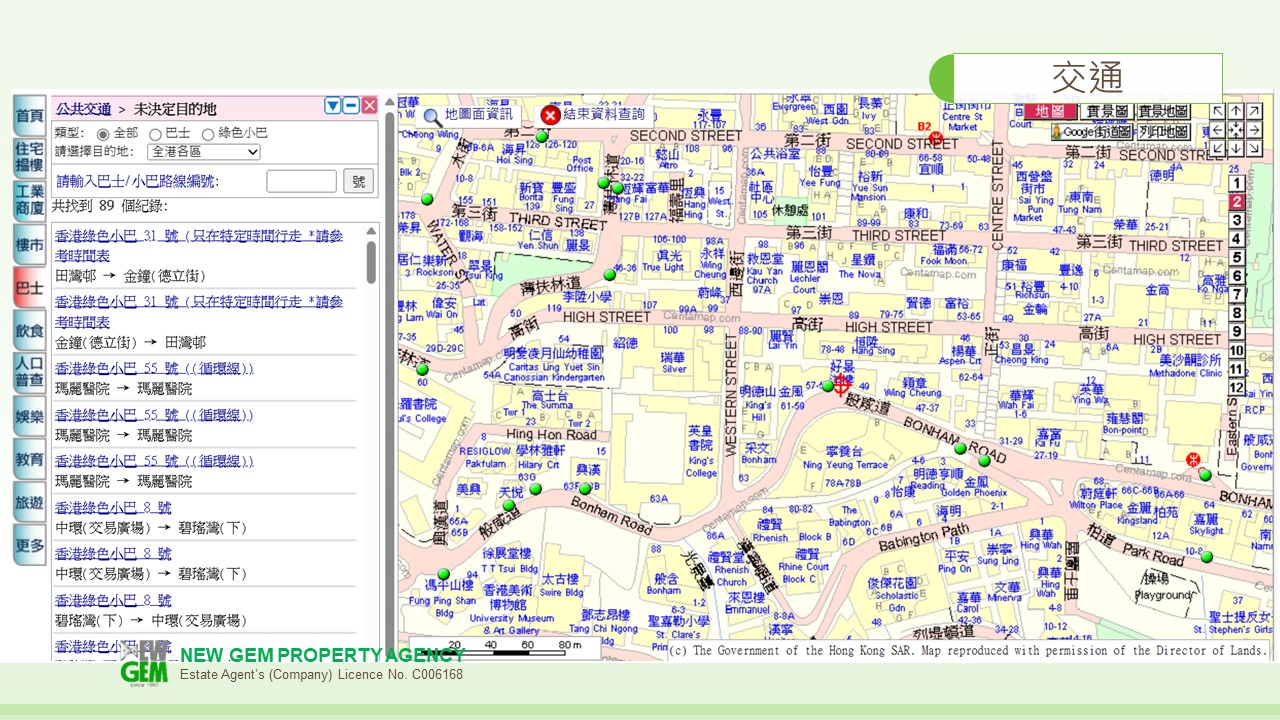Click the 共找到 89 個紀錄 result count text
The image size is (1280, 720).
point(110,206)
